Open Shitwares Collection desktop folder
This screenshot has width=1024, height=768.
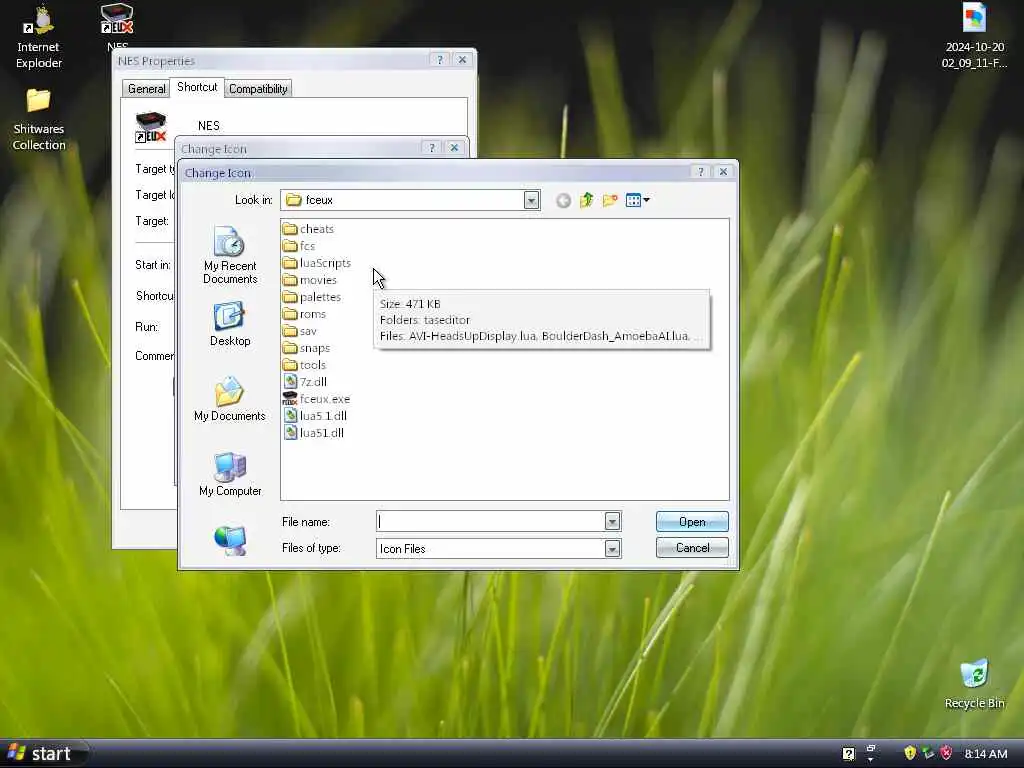point(39,120)
